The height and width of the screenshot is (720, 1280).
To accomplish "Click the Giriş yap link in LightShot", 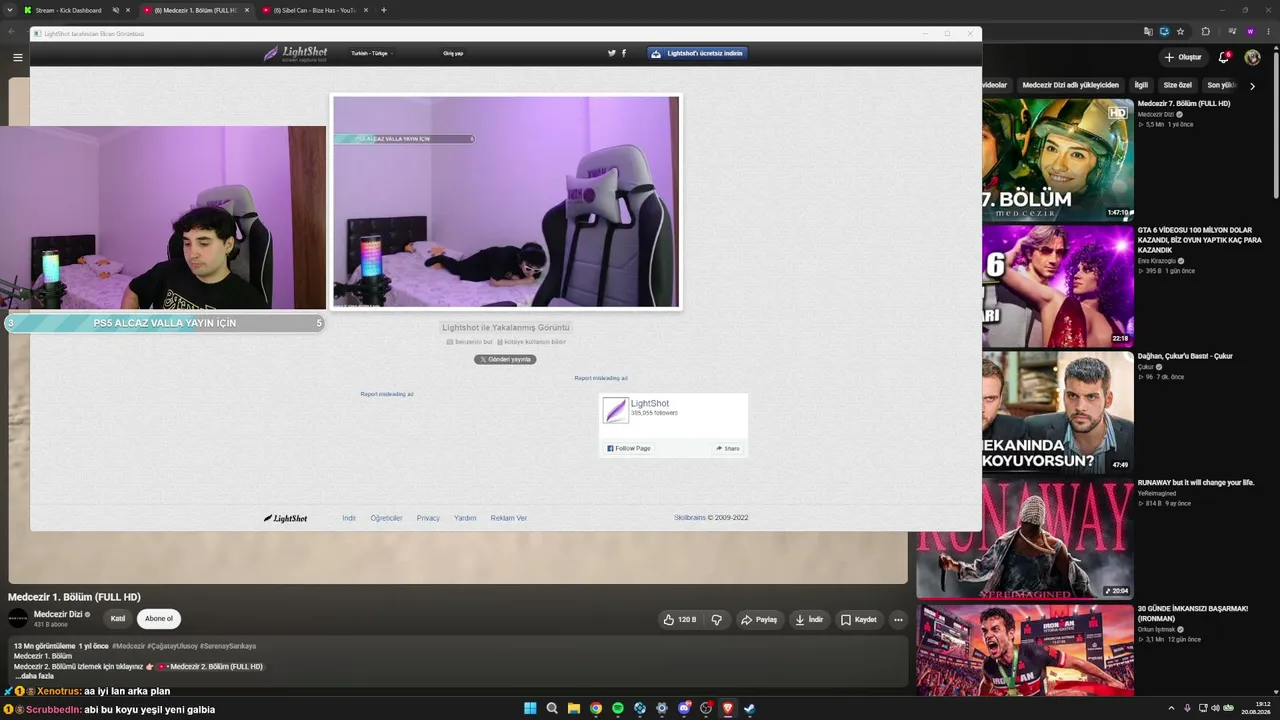I will 453,53.
